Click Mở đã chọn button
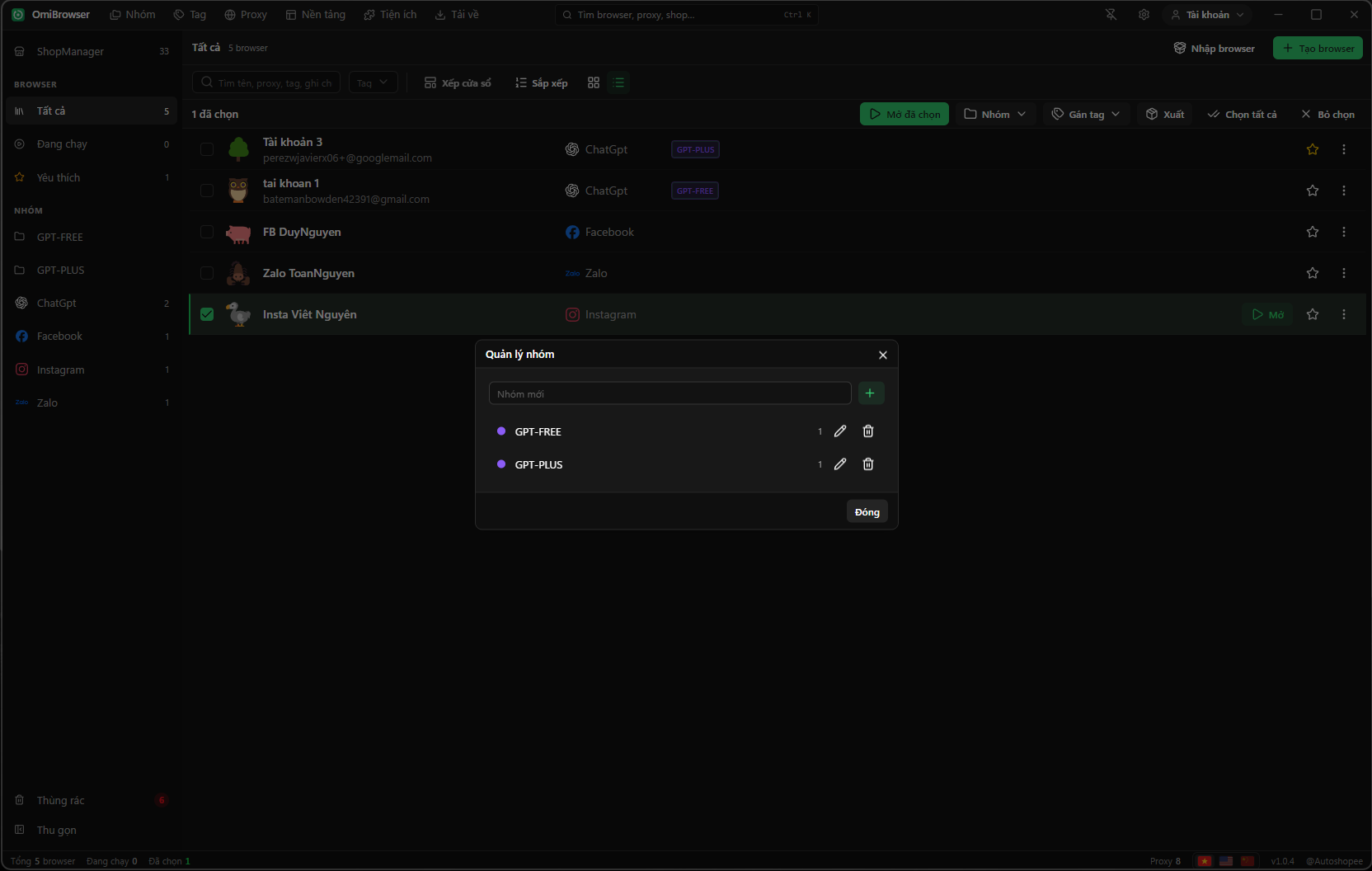This screenshot has height=871, width=1372. click(904, 115)
